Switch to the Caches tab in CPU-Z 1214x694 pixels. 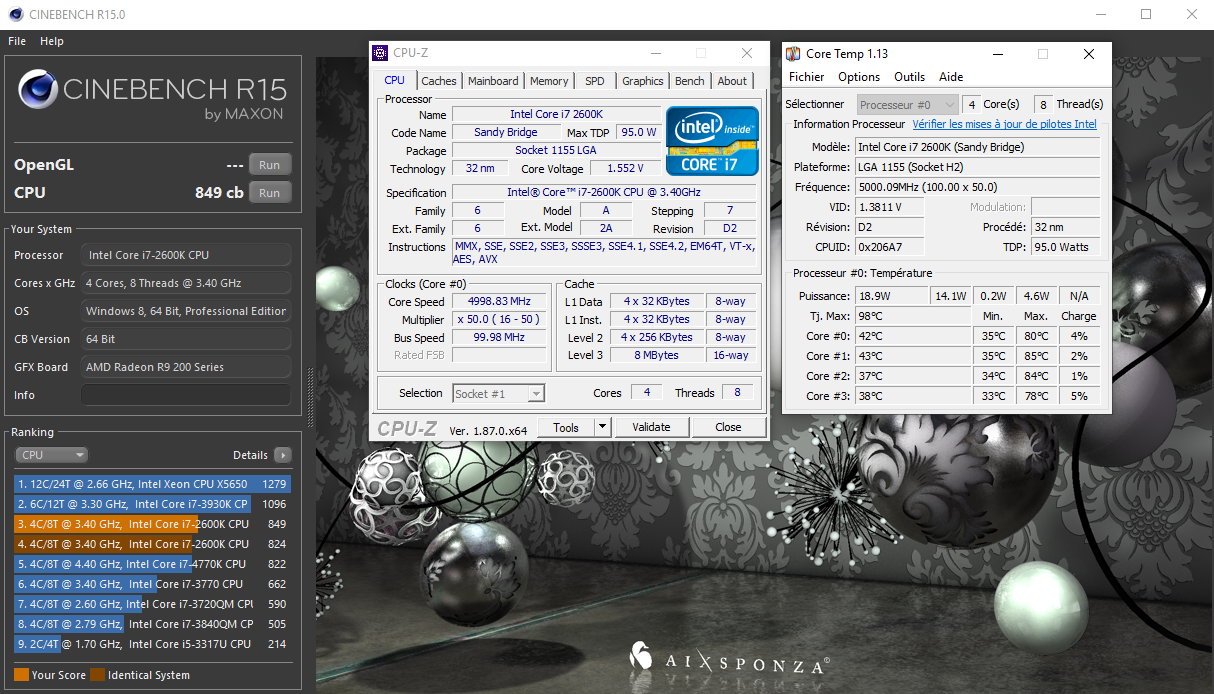pos(439,81)
